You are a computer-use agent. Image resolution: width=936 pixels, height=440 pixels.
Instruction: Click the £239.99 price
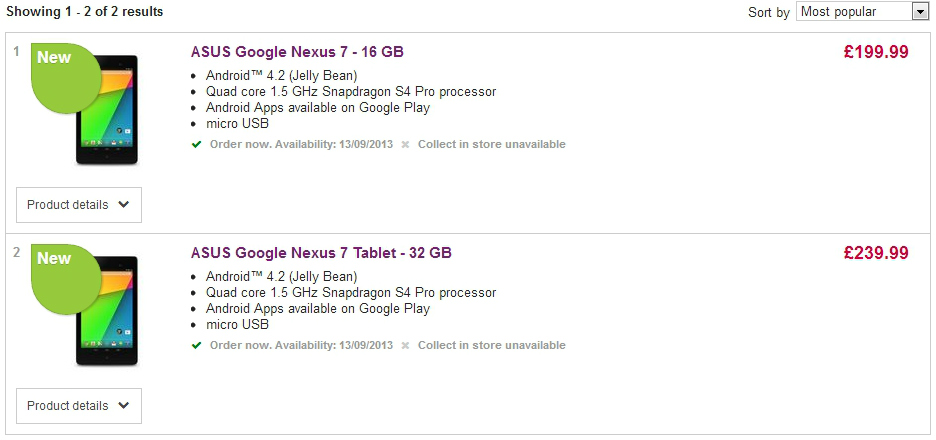(876, 253)
